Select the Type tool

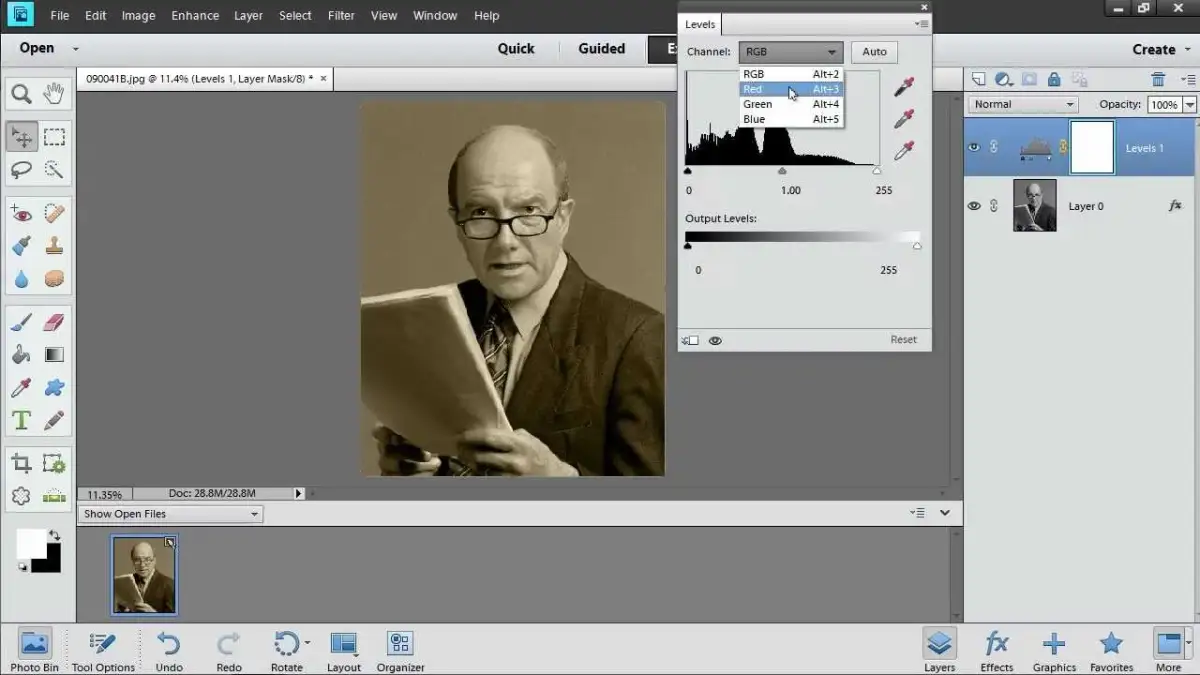(x=20, y=418)
